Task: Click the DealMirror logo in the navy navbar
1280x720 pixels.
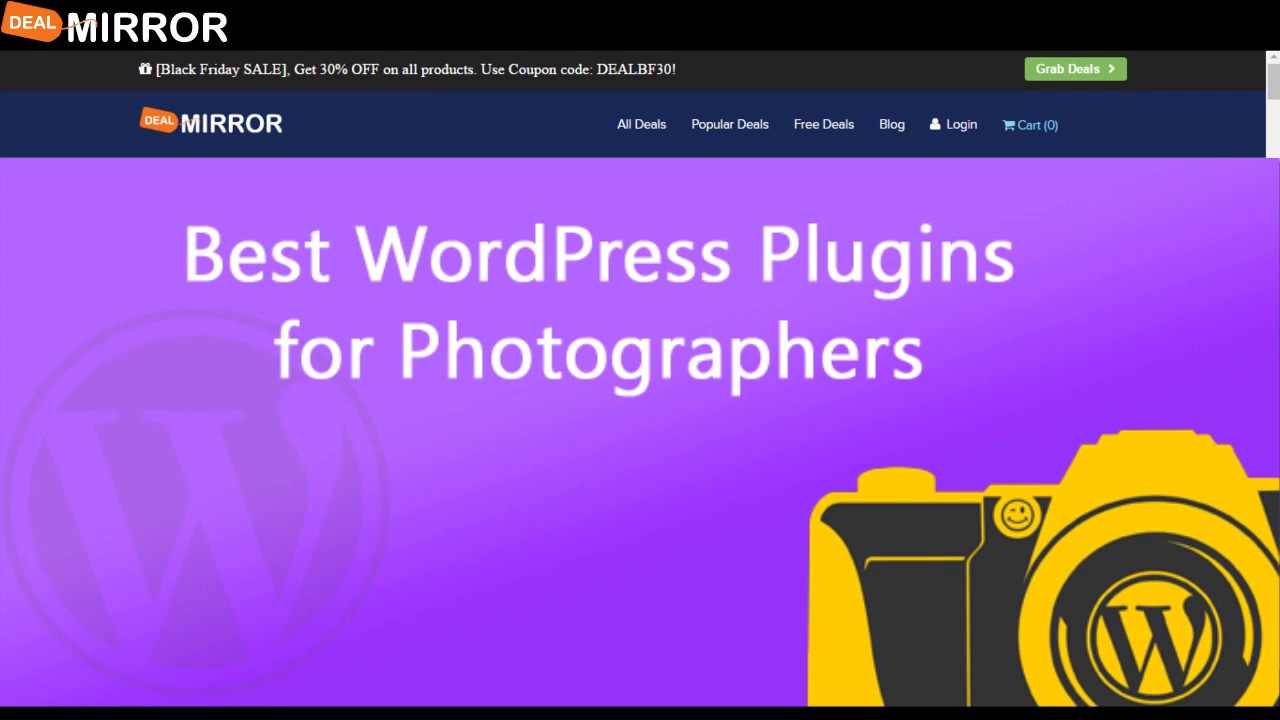Action: pos(211,122)
